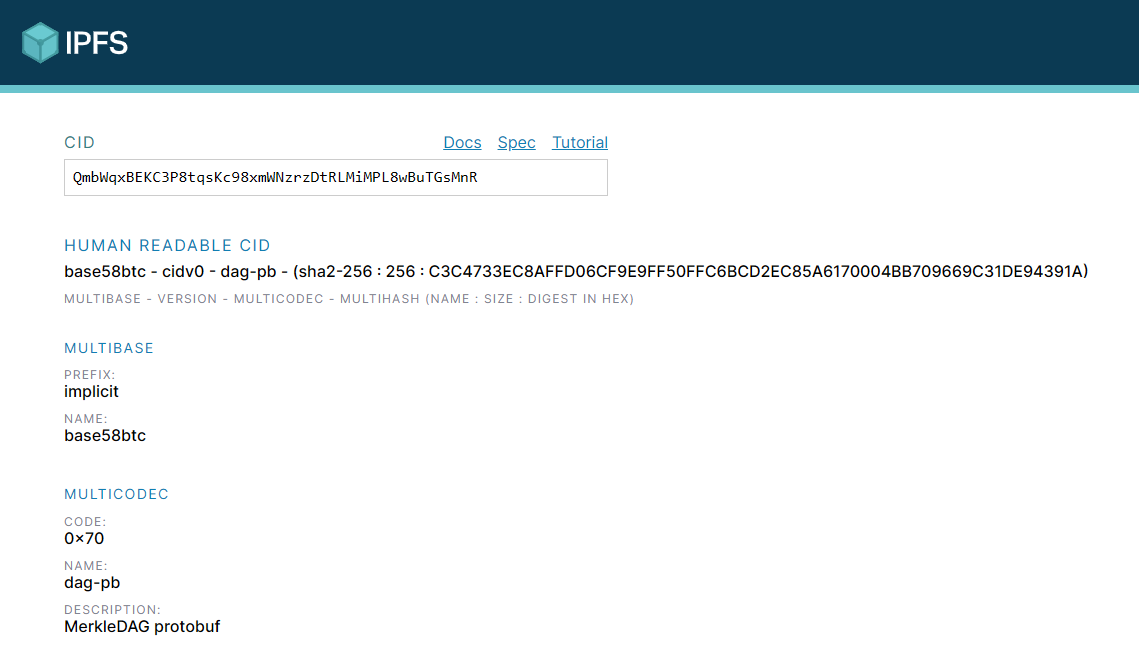
Task: Click the HUMAN READABLE CID heading
Action: [x=166, y=245]
